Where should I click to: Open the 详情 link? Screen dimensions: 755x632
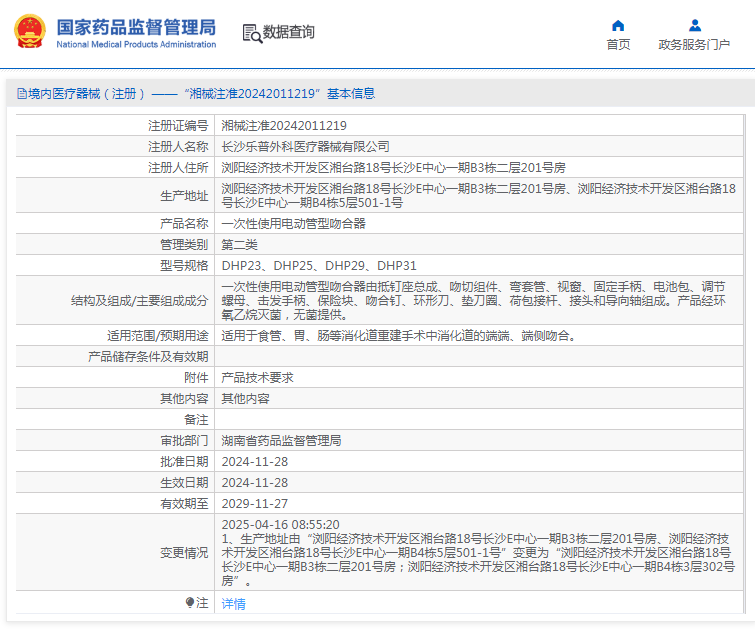234,604
